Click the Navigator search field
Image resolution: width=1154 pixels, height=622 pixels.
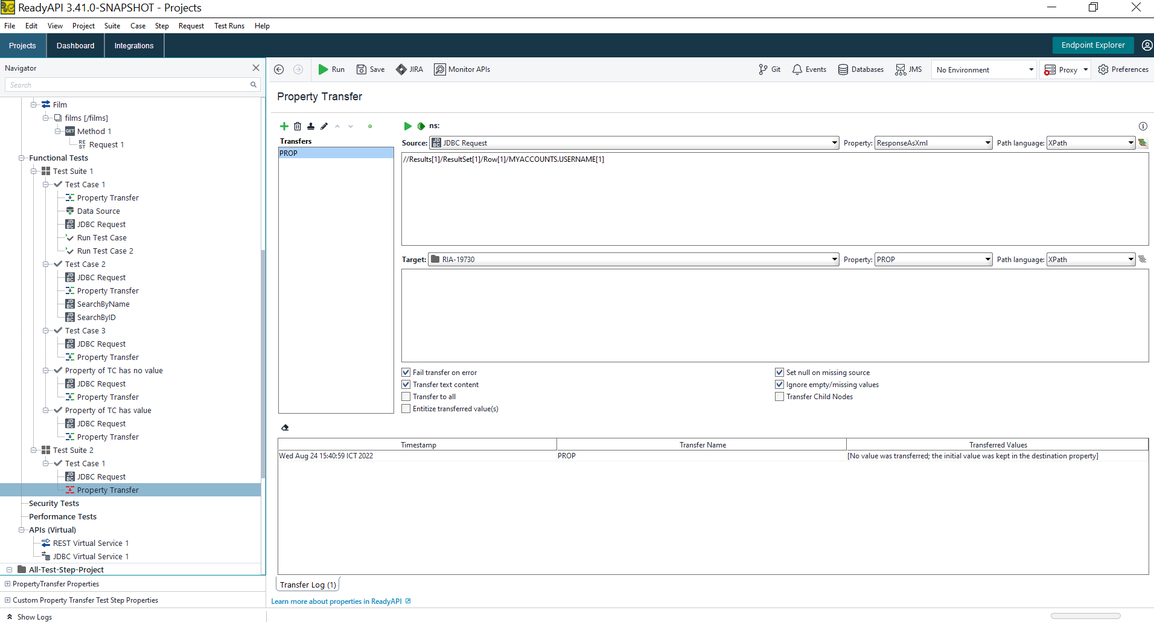(x=128, y=85)
